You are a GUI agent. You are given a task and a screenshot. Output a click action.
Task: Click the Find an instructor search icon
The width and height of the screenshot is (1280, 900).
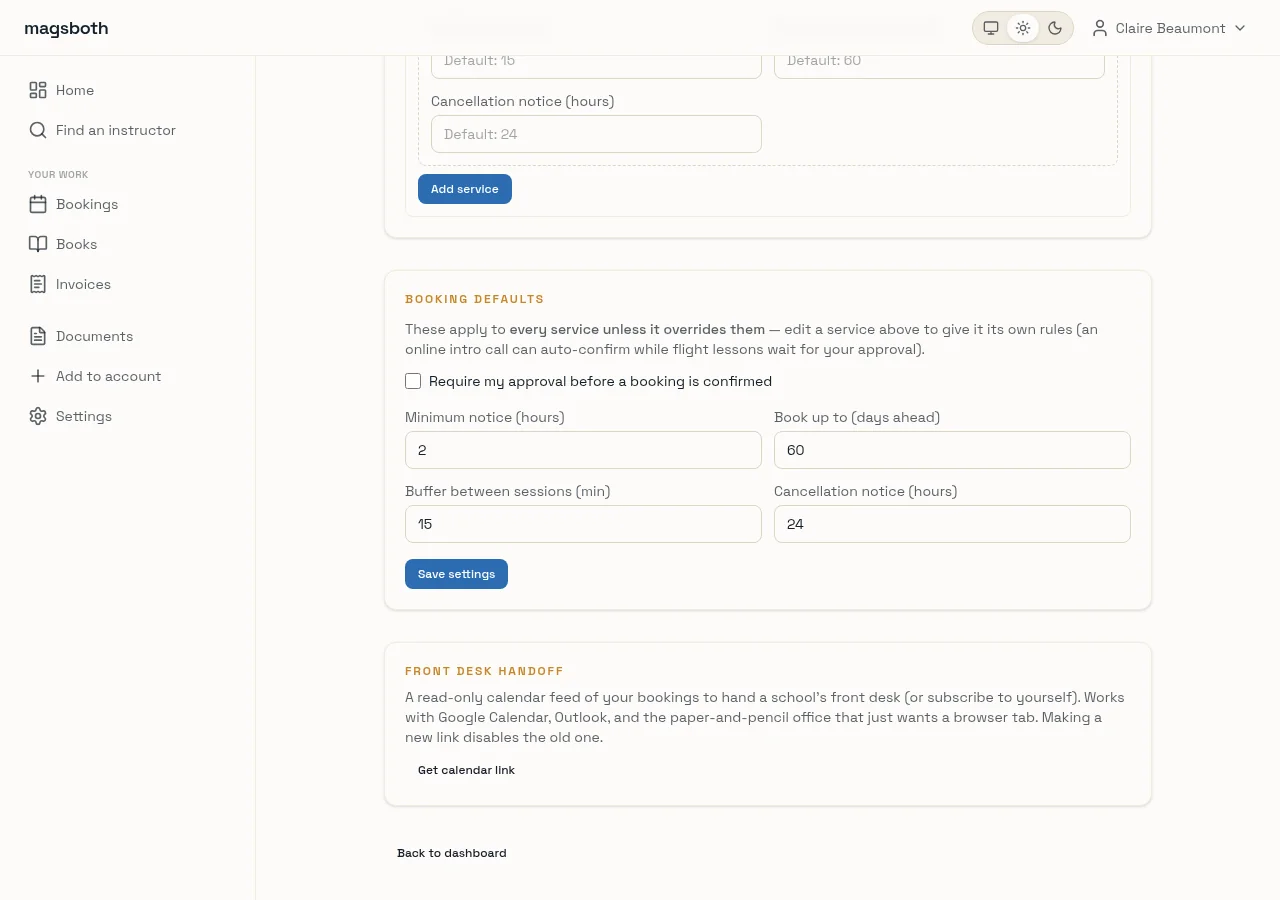38,130
